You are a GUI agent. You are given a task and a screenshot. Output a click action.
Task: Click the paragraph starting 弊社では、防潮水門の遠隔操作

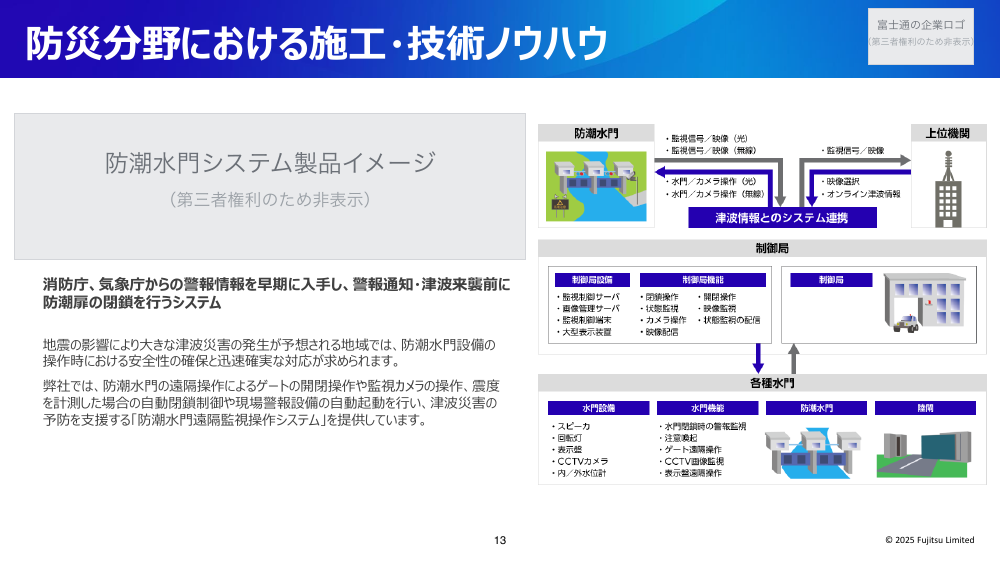(271, 403)
